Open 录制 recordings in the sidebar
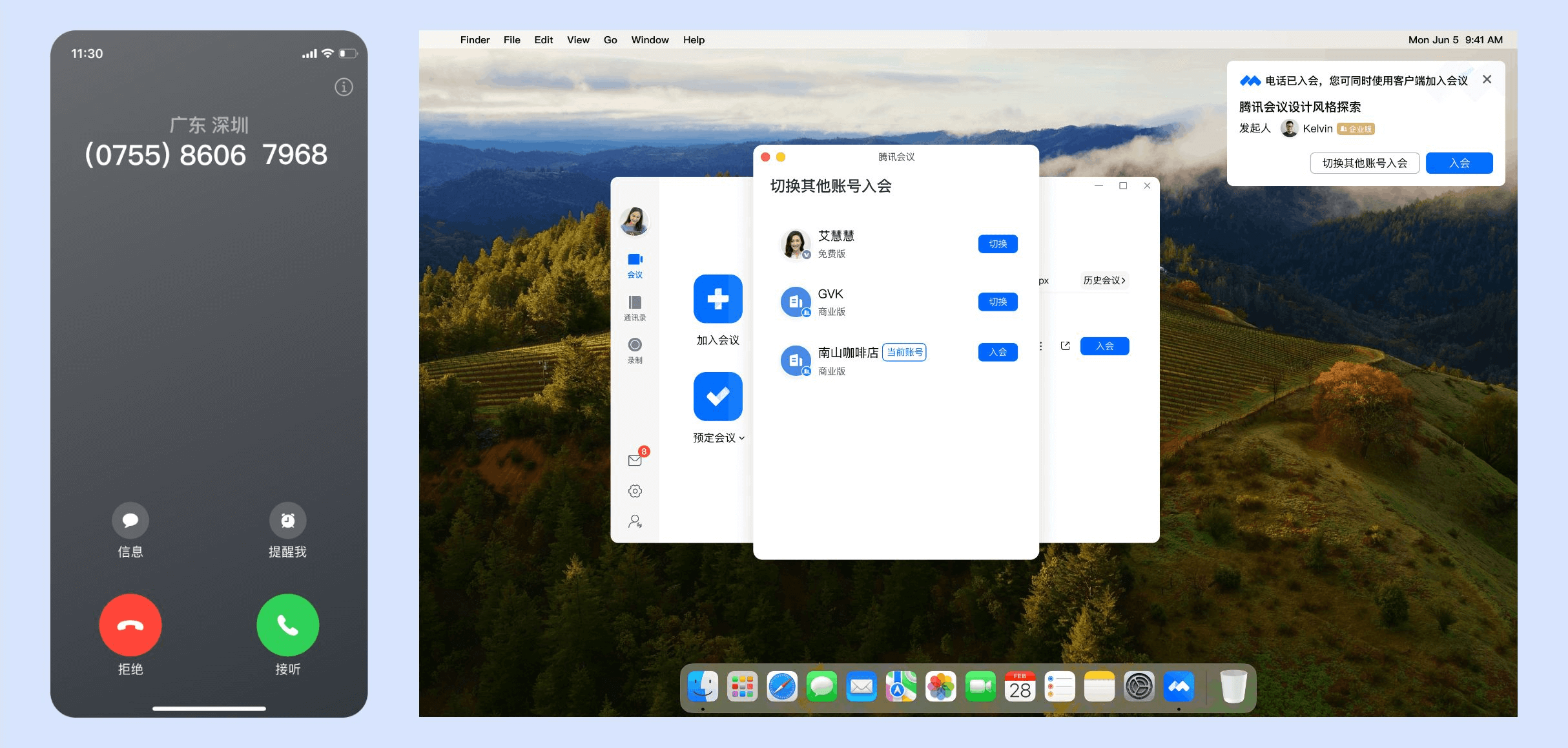The width and height of the screenshot is (1568, 748). point(635,351)
